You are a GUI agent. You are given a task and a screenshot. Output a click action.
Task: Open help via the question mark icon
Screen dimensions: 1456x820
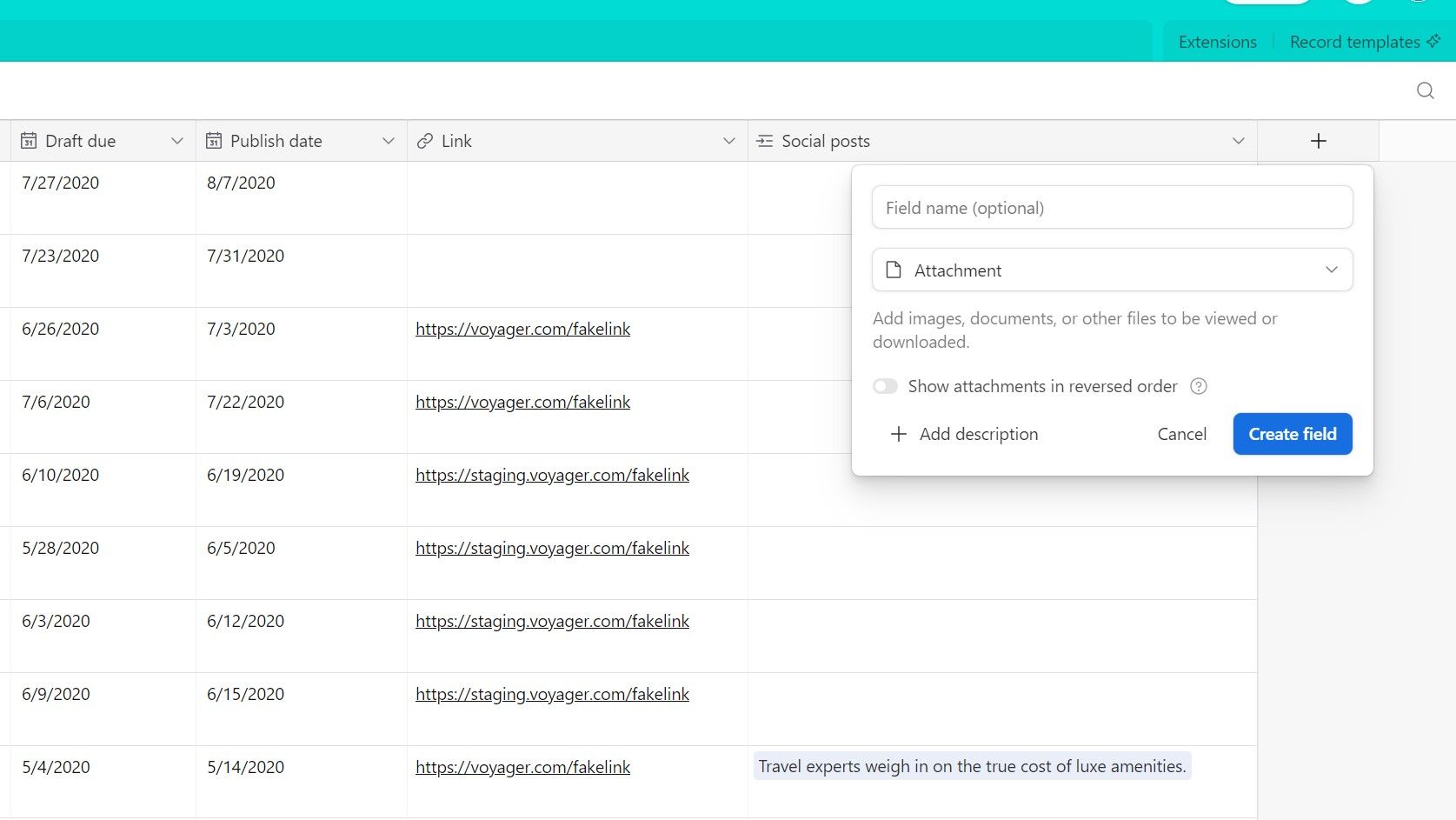pos(1198,386)
